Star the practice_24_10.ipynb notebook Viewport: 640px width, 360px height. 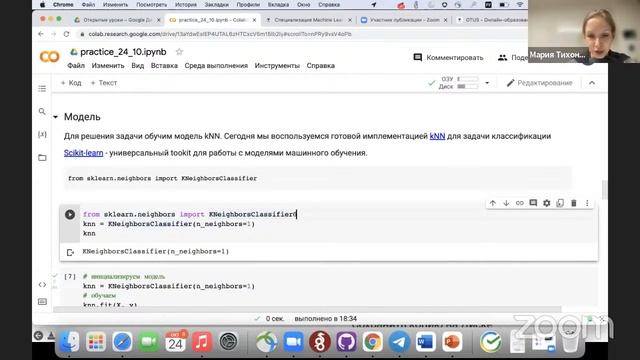pyautogui.click(x=179, y=52)
